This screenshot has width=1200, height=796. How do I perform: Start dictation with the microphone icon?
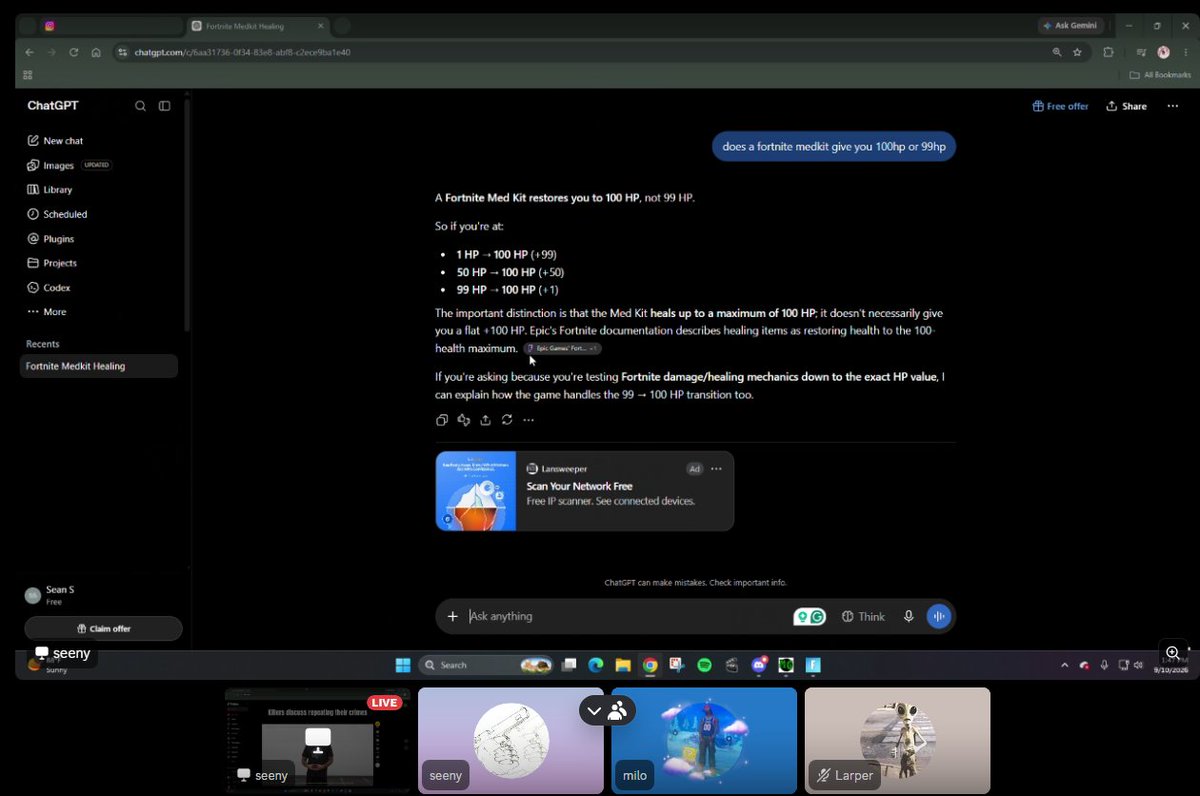[x=908, y=616]
